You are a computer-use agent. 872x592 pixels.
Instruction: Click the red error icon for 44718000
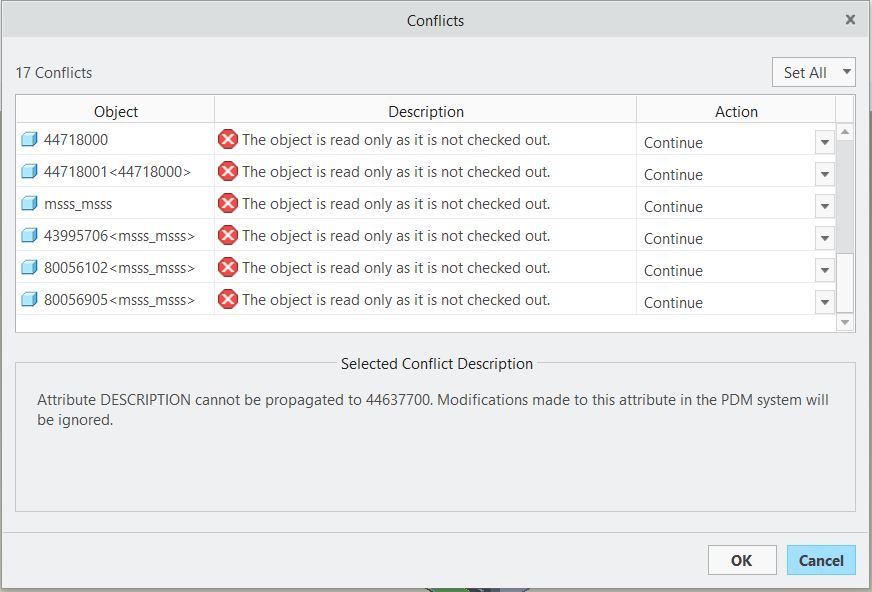click(228, 140)
